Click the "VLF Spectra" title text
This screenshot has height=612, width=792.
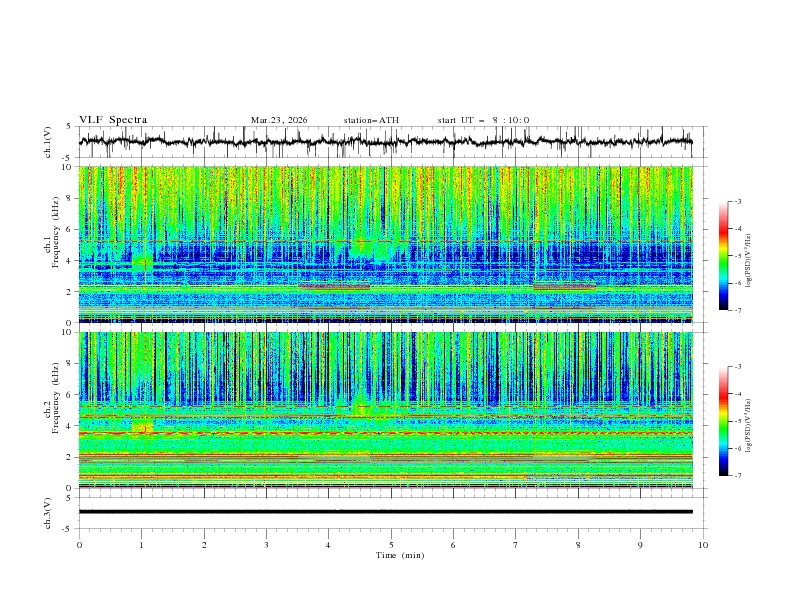pyautogui.click(x=113, y=120)
